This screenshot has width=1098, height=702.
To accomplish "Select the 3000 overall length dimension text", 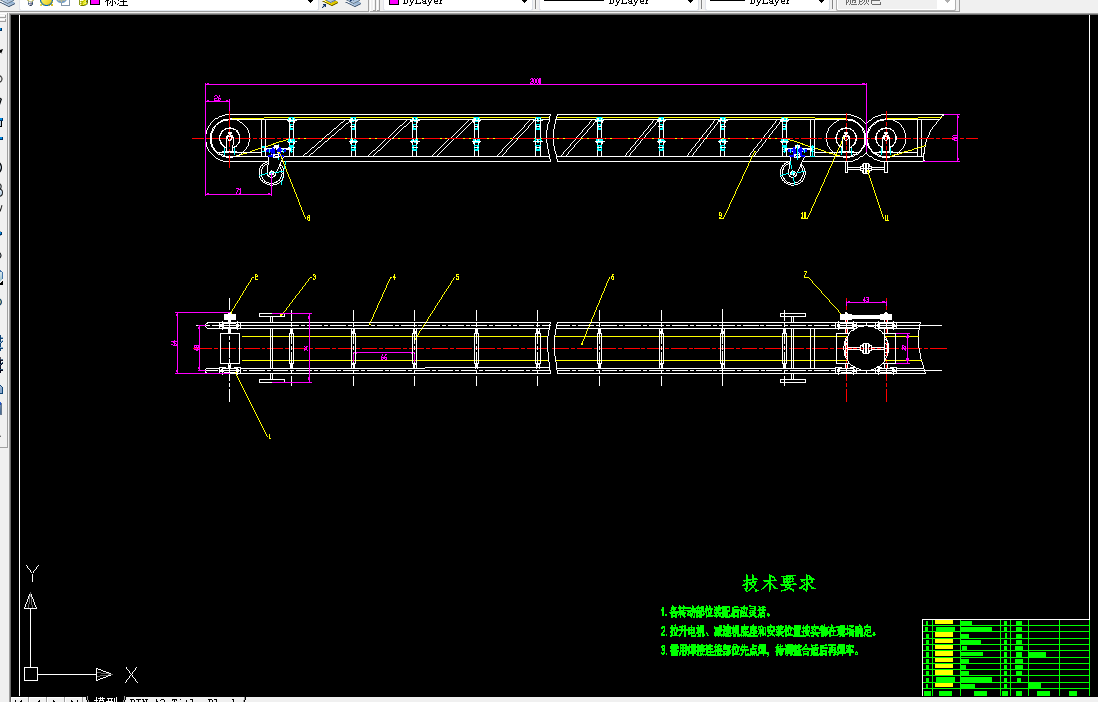I will pyautogui.click(x=536, y=81).
